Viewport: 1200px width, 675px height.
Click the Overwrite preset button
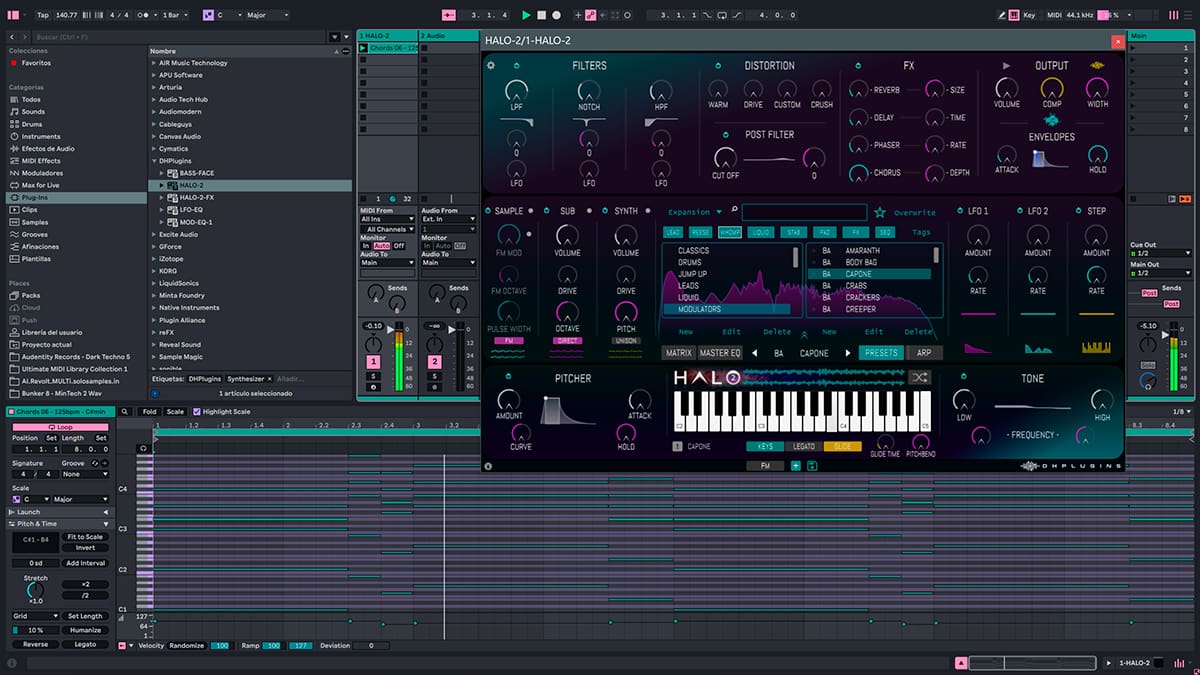[915, 212]
